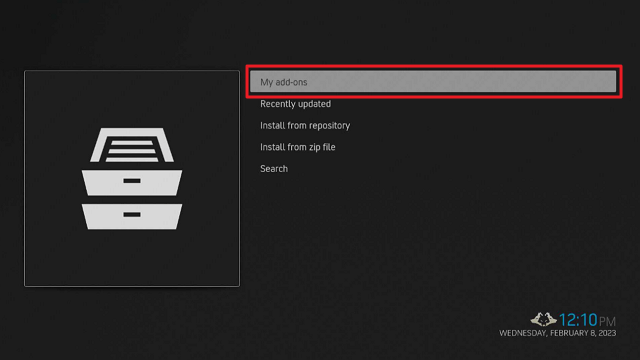The height and width of the screenshot is (360, 640).
Task: Choose Install from repository
Action: (305, 125)
